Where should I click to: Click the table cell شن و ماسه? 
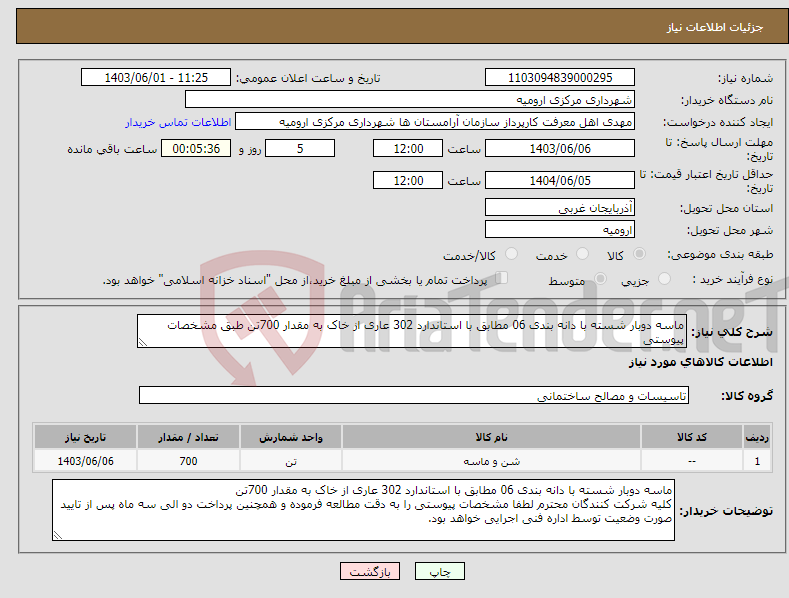[x=491, y=461]
